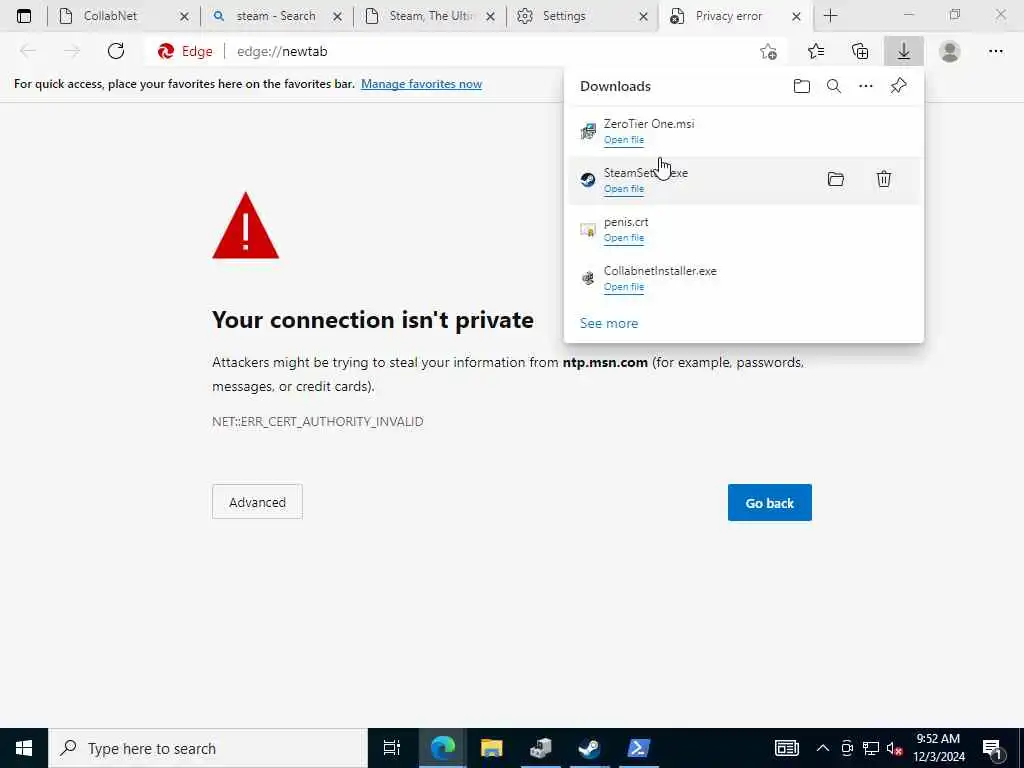Close the steam - Search tab
1024x768 pixels.
pos(338,16)
